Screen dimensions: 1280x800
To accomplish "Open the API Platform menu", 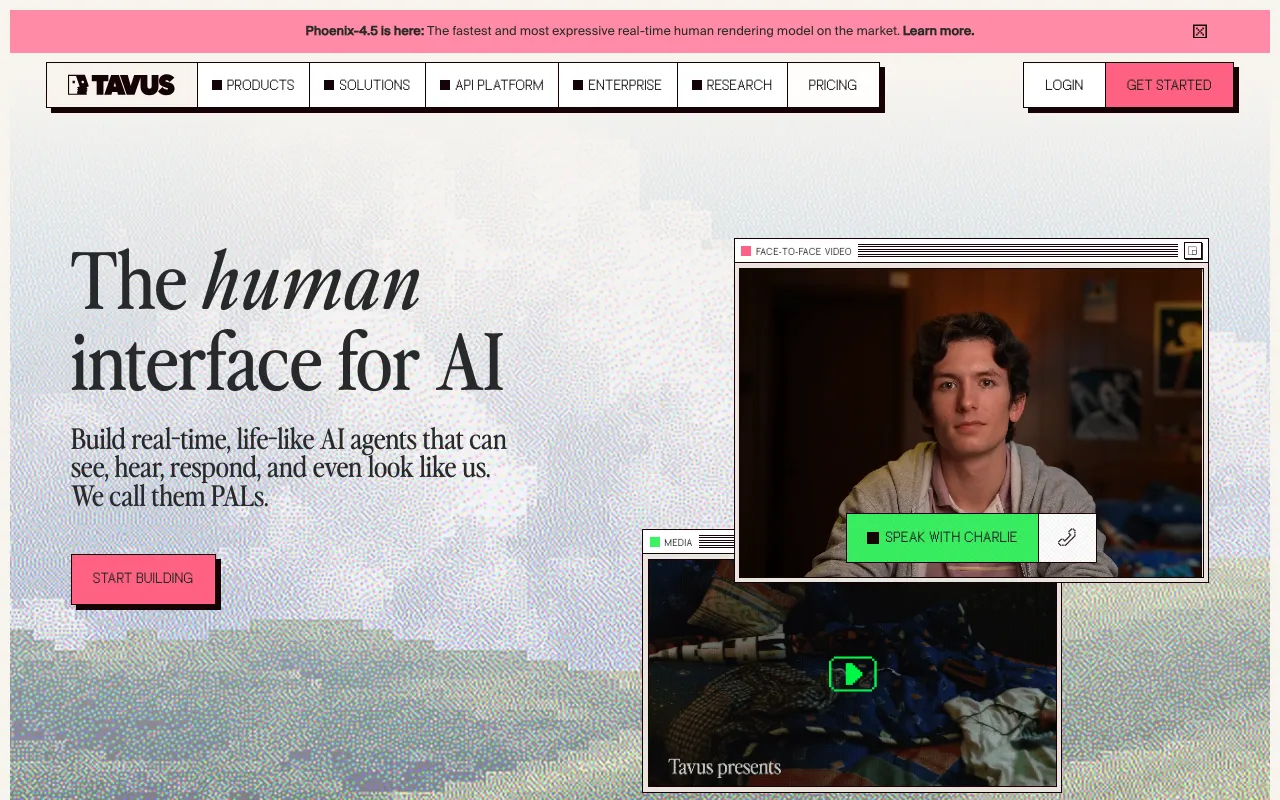I will tap(492, 85).
